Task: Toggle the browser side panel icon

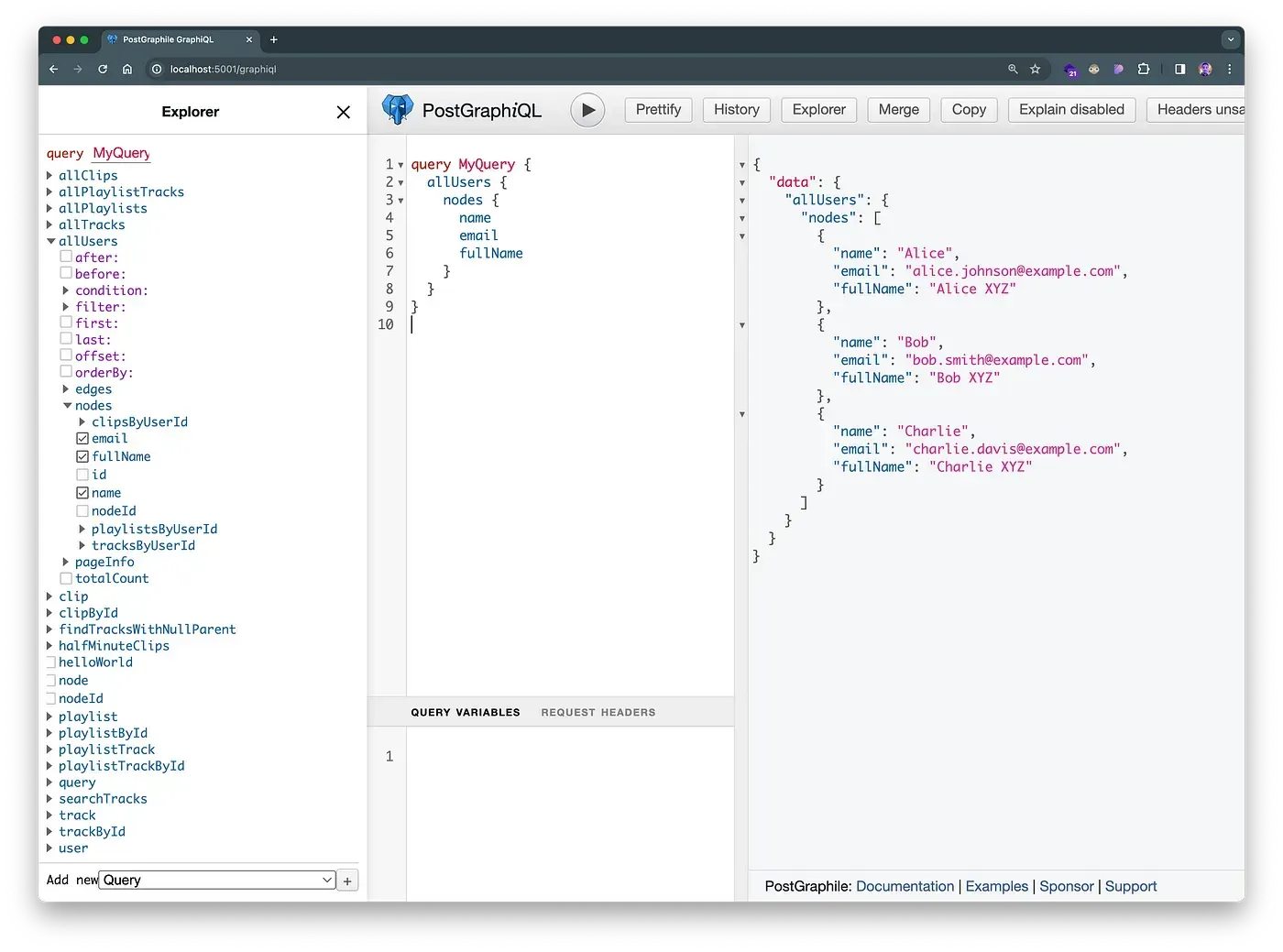Action: 1179,69
